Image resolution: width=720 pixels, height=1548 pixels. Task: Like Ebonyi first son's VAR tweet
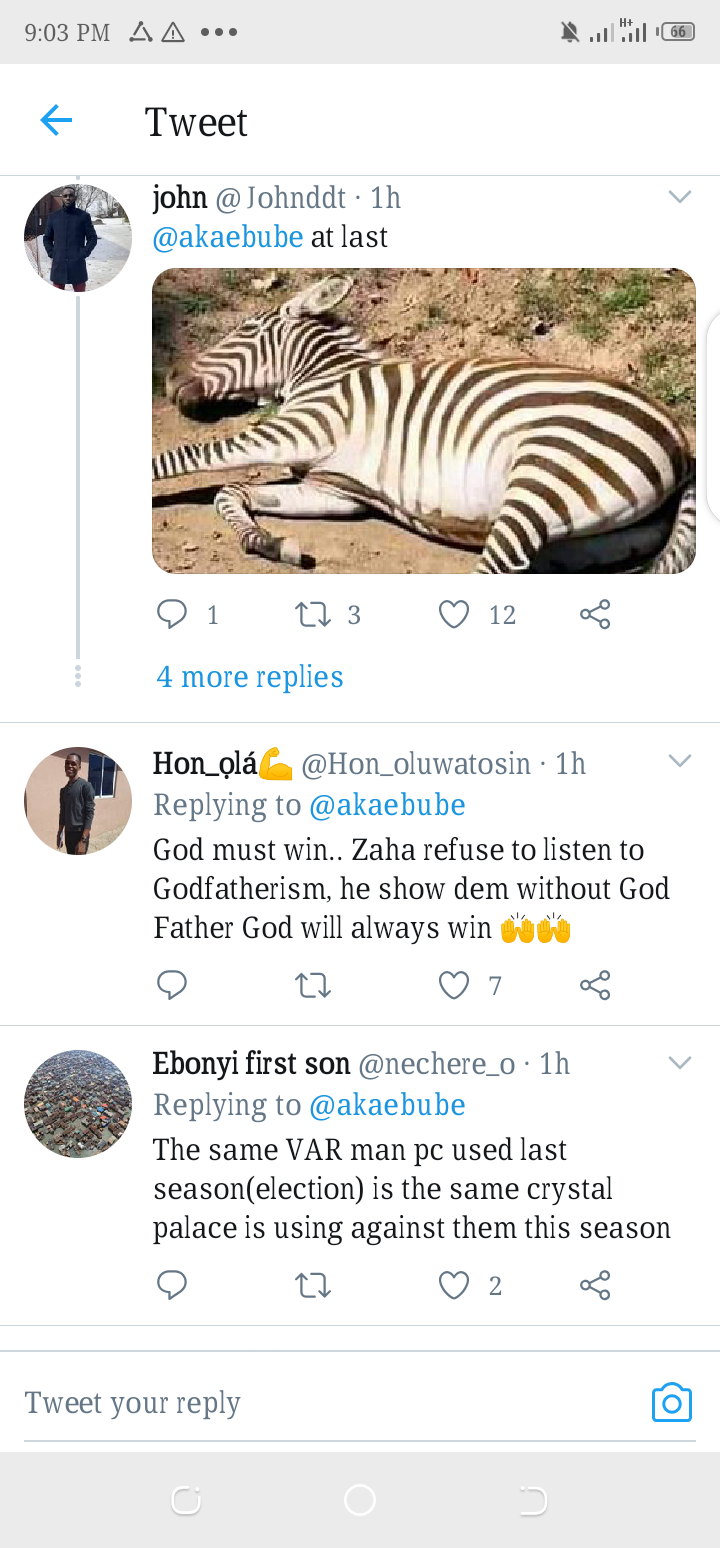[x=454, y=1285]
